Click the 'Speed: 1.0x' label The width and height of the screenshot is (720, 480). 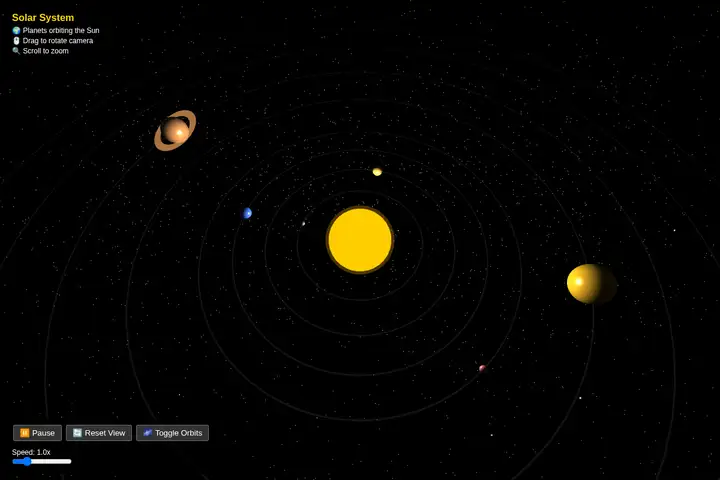[x=31, y=452]
